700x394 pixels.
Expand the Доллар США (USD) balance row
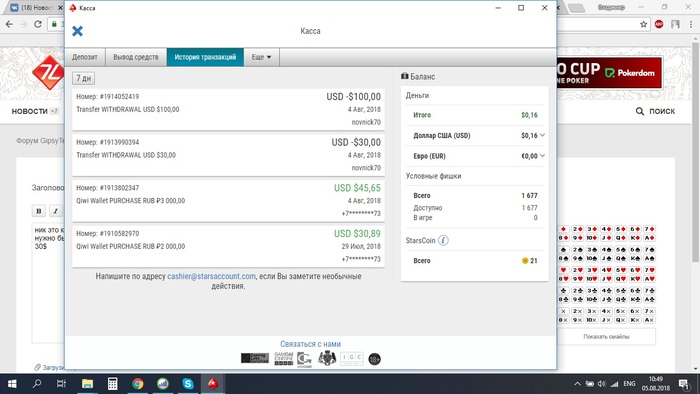click(475, 135)
